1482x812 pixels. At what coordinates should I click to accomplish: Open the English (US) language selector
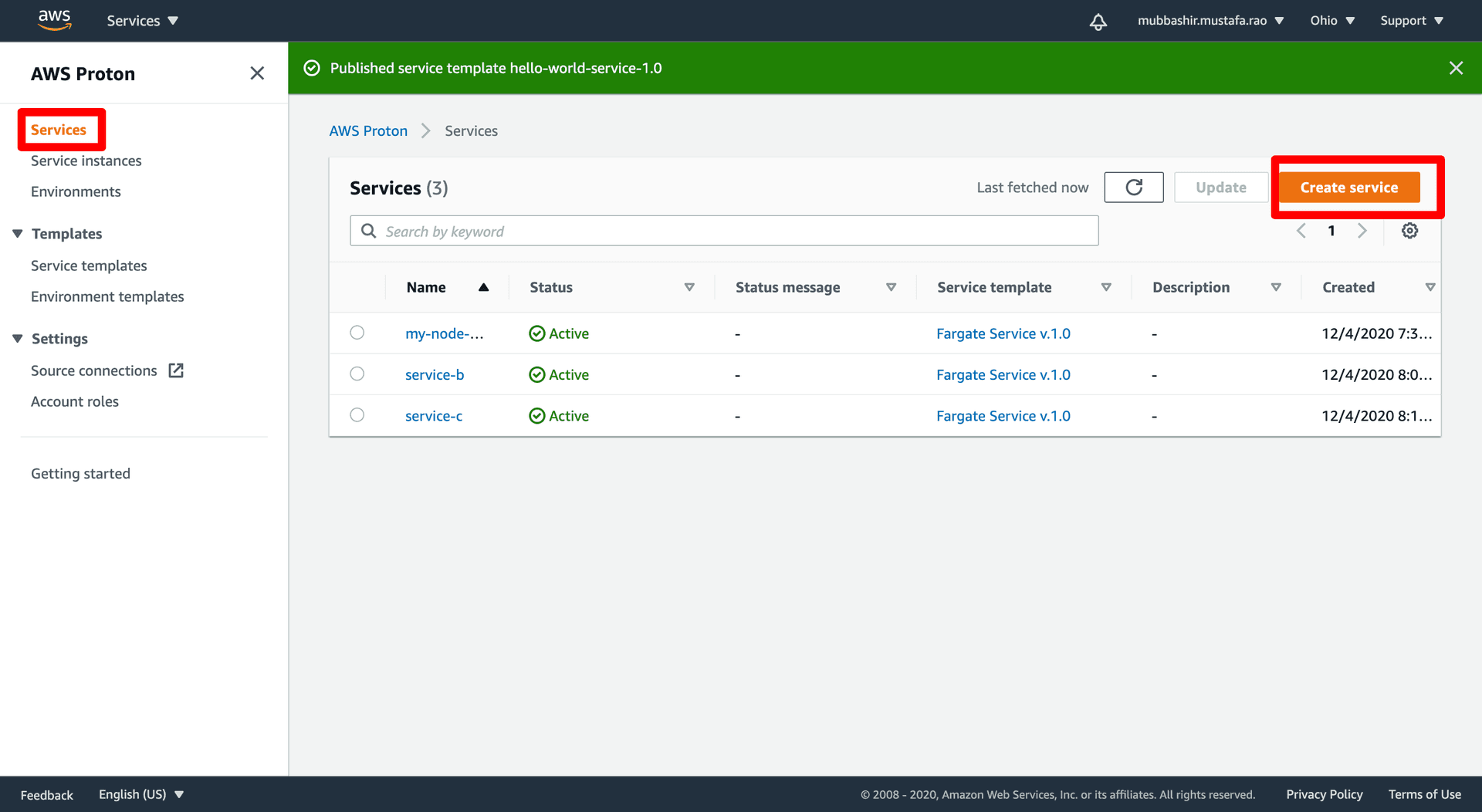click(141, 794)
